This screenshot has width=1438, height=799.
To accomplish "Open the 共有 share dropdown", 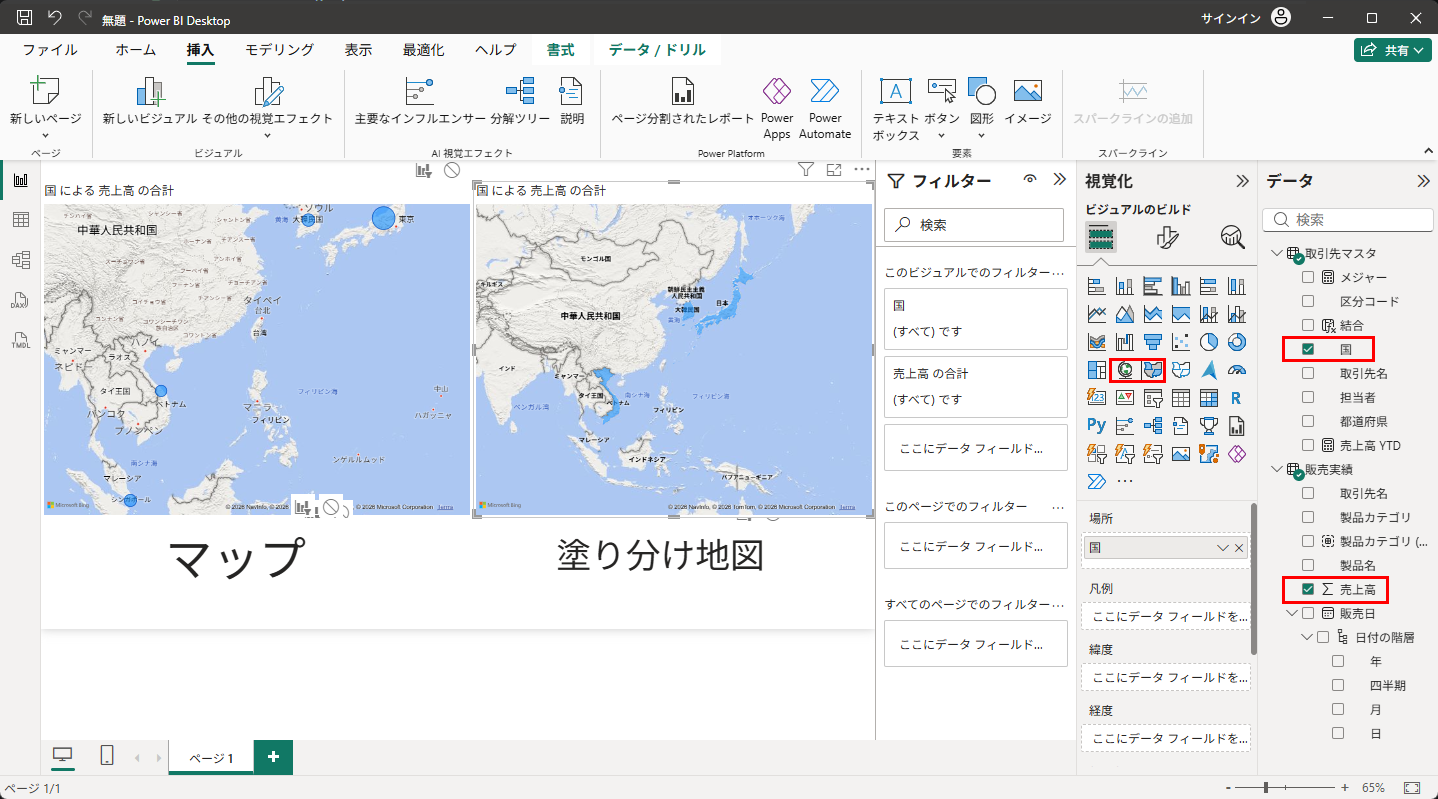I will click(x=1393, y=50).
